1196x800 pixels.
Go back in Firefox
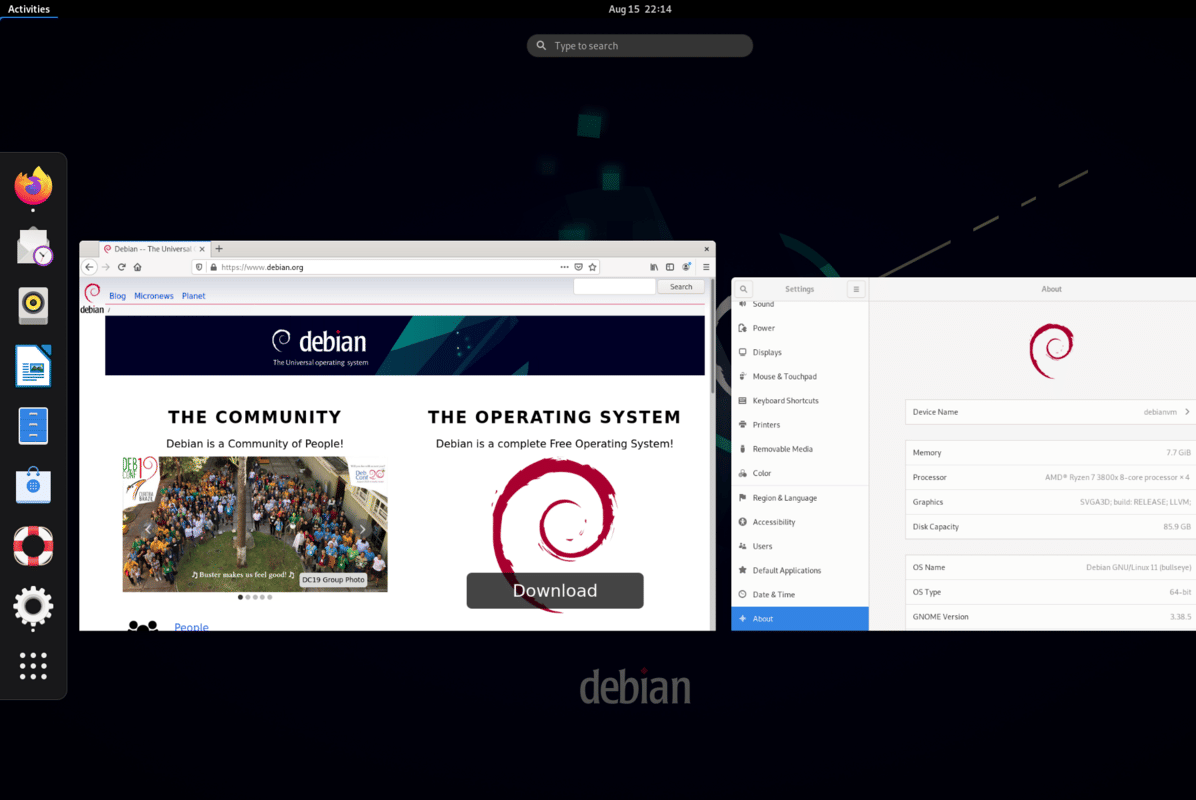(x=89, y=267)
